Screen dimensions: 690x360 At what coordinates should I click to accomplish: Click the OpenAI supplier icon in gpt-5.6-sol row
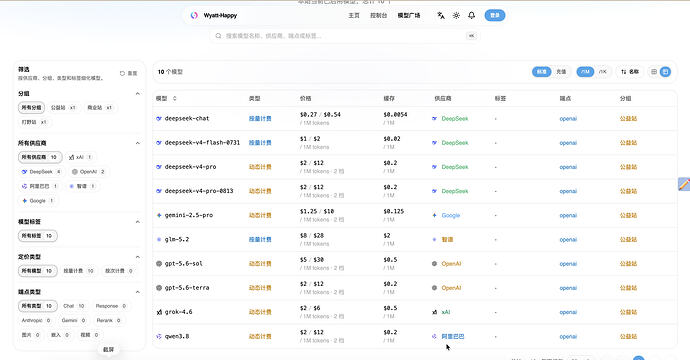click(x=434, y=264)
